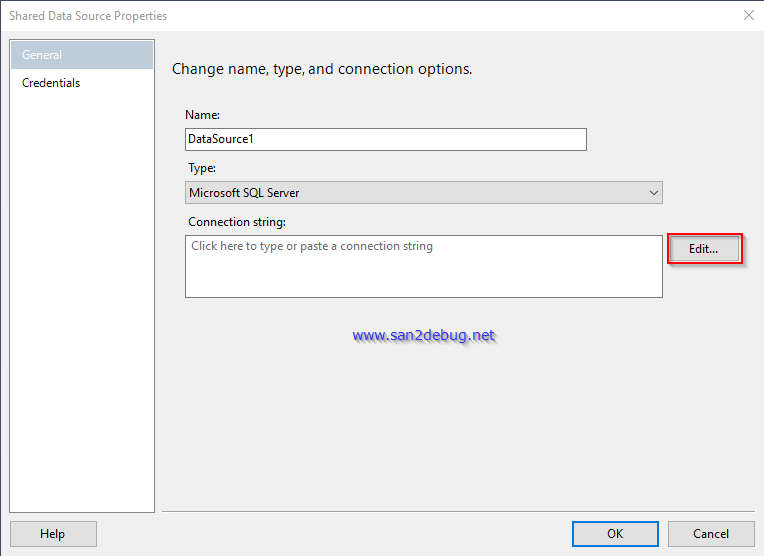Switch to the Credentials page
The height and width of the screenshot is (556, 764).
pos(51,83)
